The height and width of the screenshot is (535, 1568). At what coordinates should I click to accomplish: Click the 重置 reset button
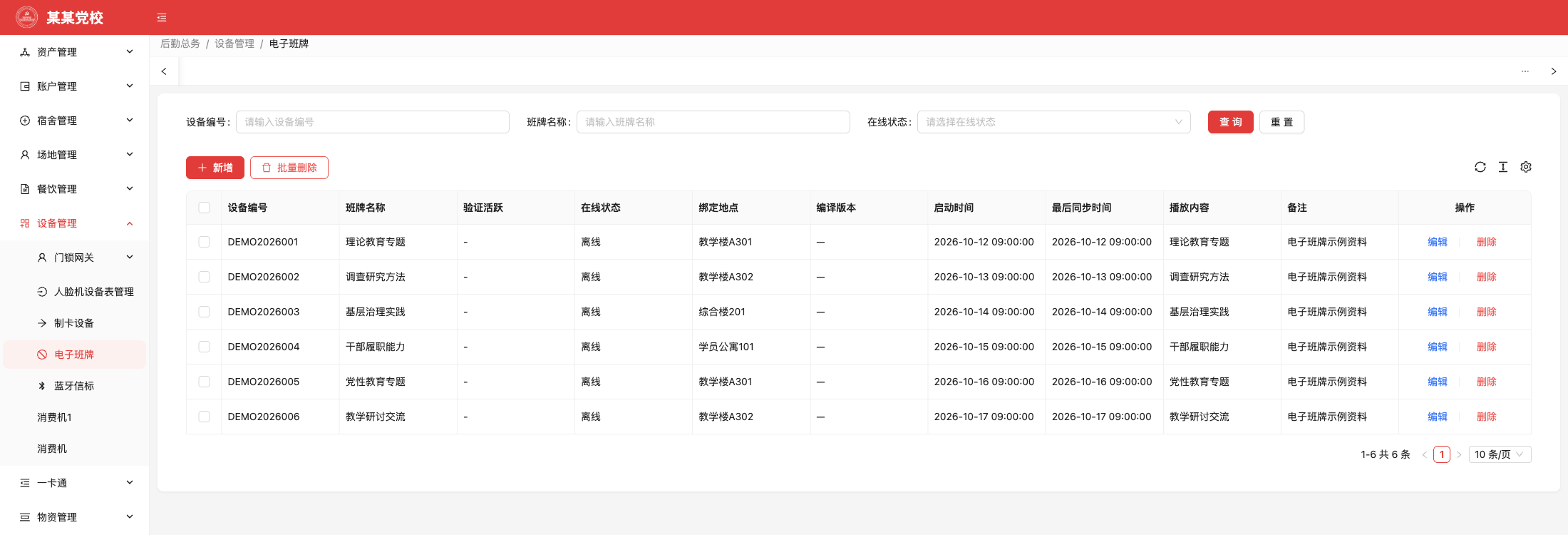[x=1281, y=122]
